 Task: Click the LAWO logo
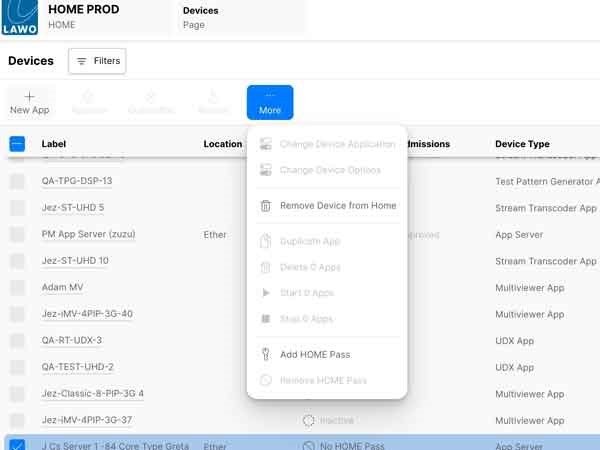(x=20, y=17)
